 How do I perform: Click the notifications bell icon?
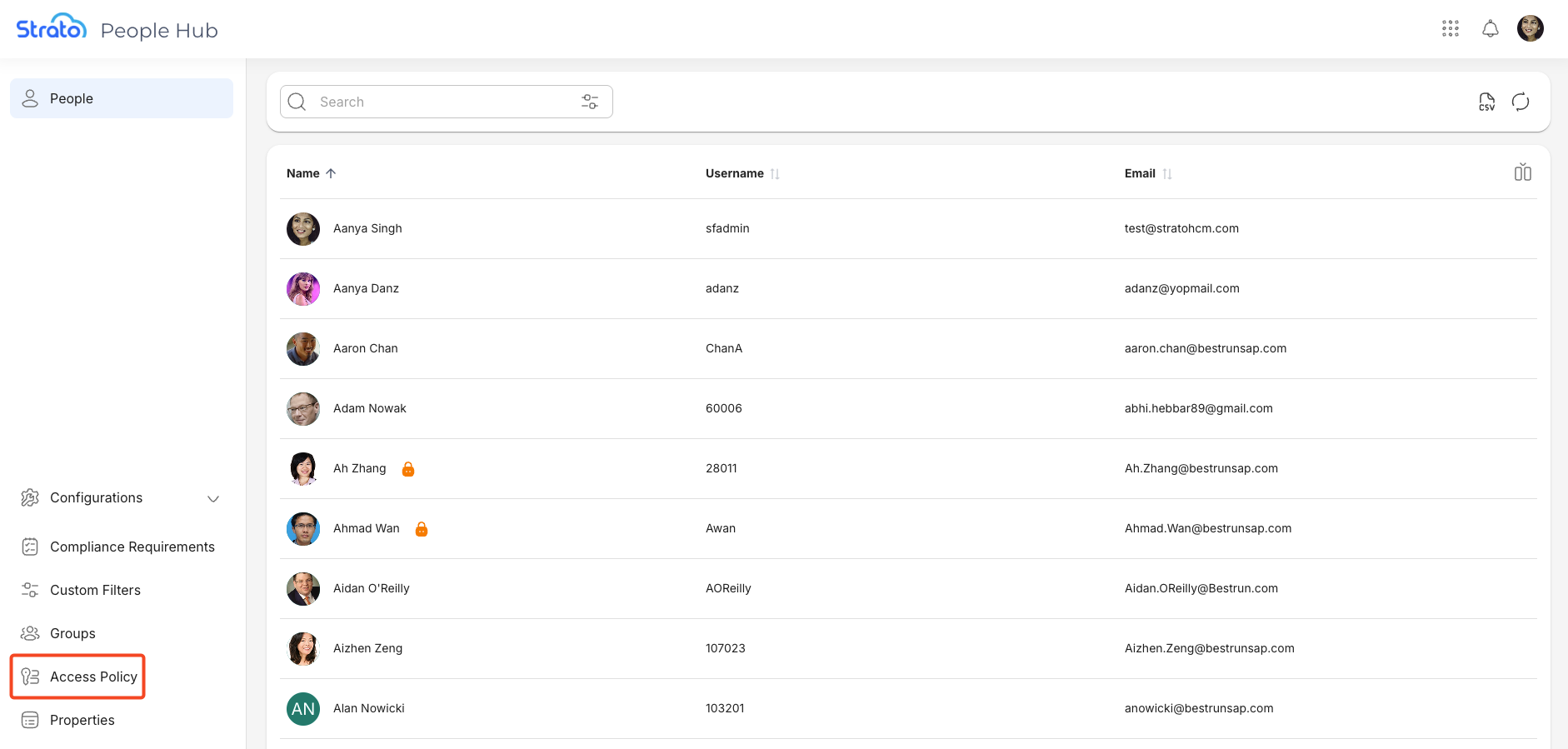1490,29
